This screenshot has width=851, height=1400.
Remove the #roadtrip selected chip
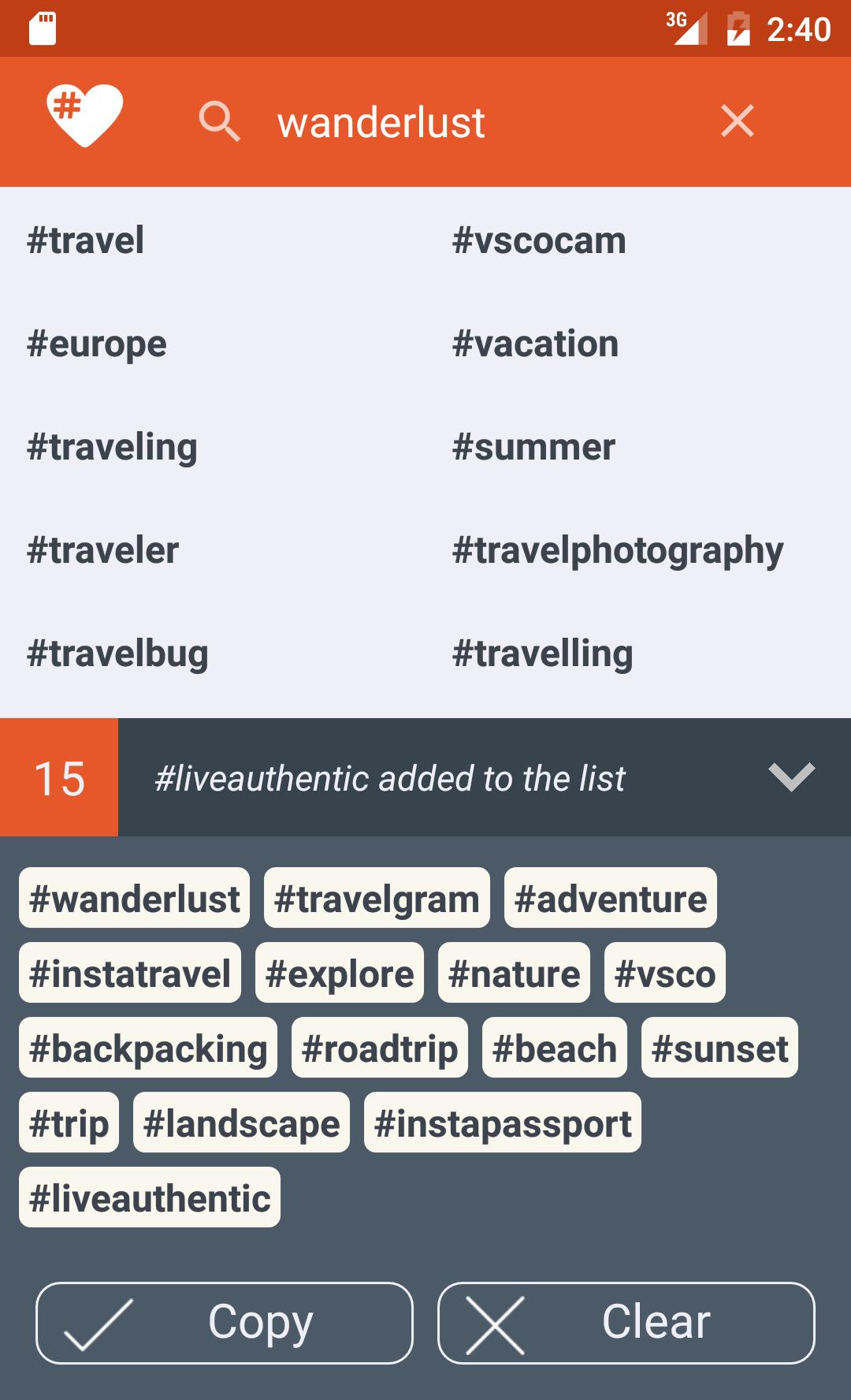click(379, 1048)
